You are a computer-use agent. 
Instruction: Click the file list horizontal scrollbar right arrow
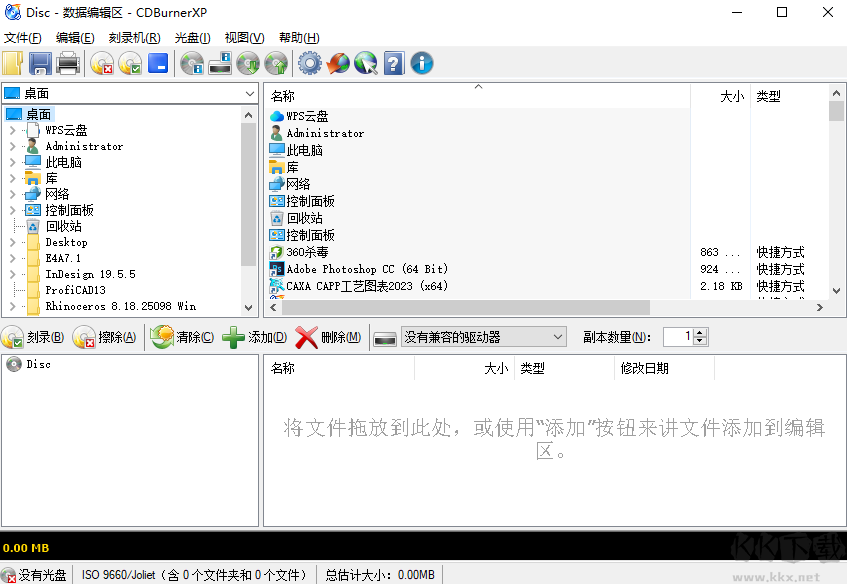click(819, 307)
